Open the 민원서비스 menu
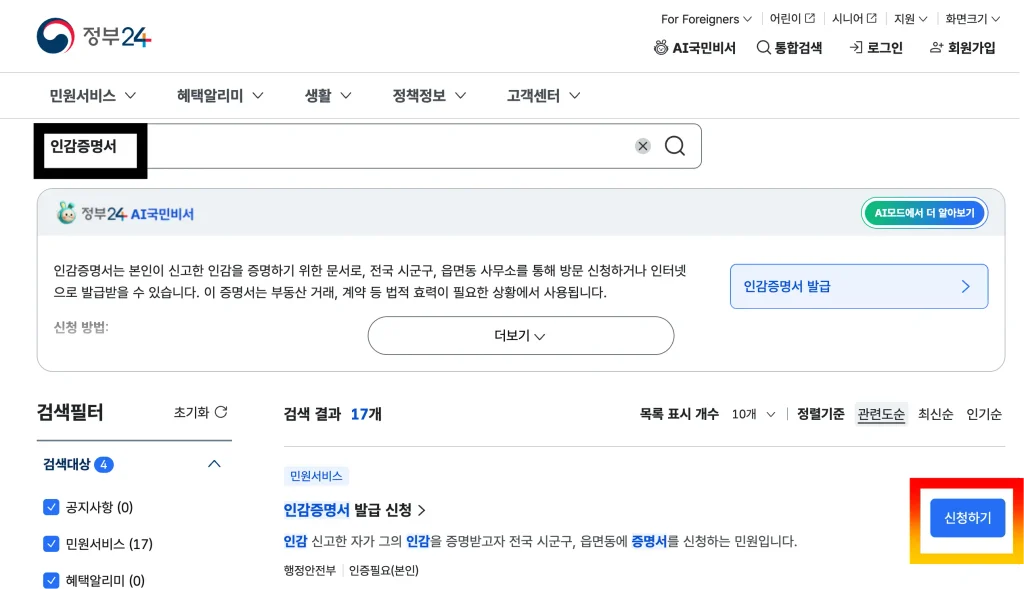 click(93, 95)
